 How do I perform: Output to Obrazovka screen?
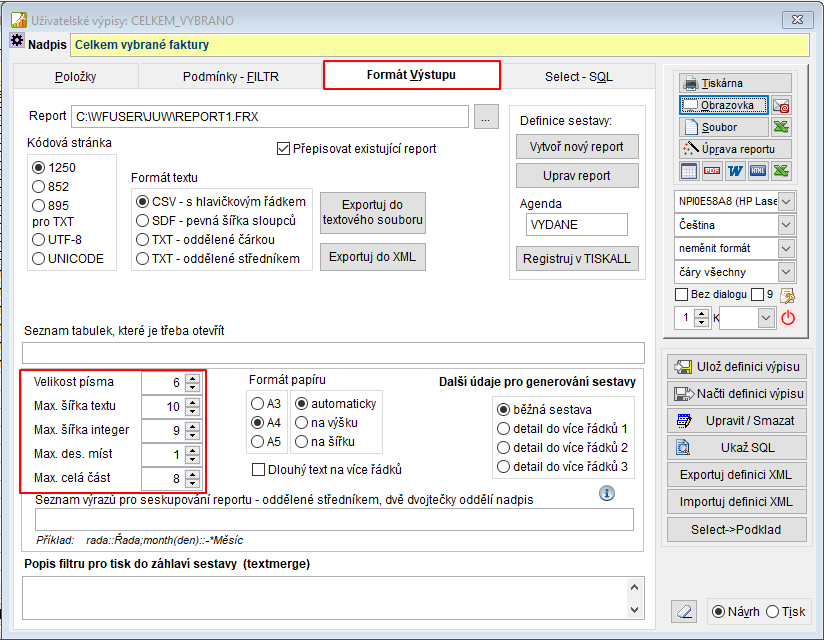point(724,105)
